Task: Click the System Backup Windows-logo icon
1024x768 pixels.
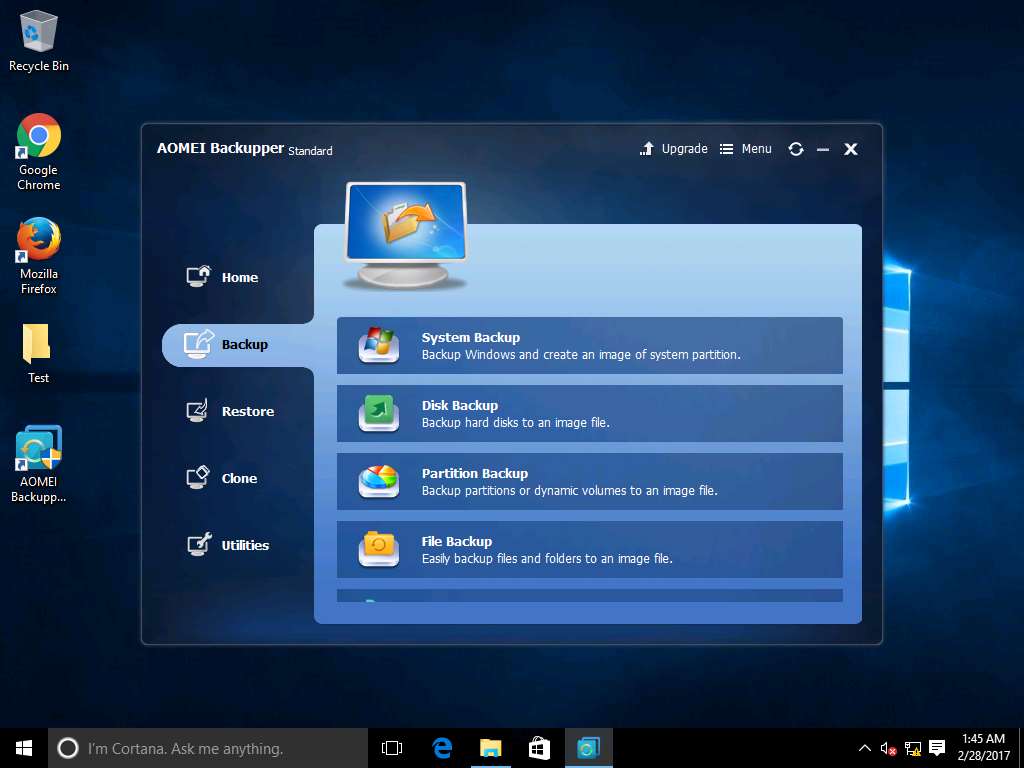Action: 379,345
